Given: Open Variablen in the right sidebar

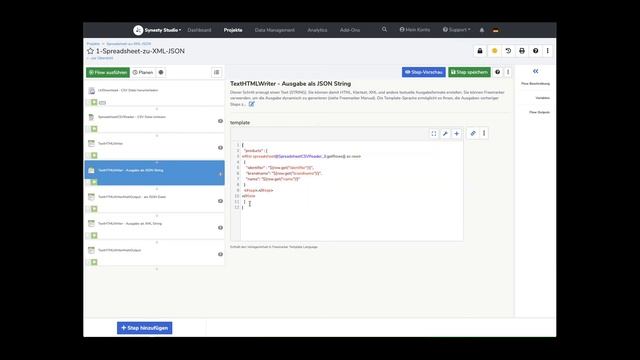Looking at the screenshot, I should pyautogui.click(x=542, y=98).
